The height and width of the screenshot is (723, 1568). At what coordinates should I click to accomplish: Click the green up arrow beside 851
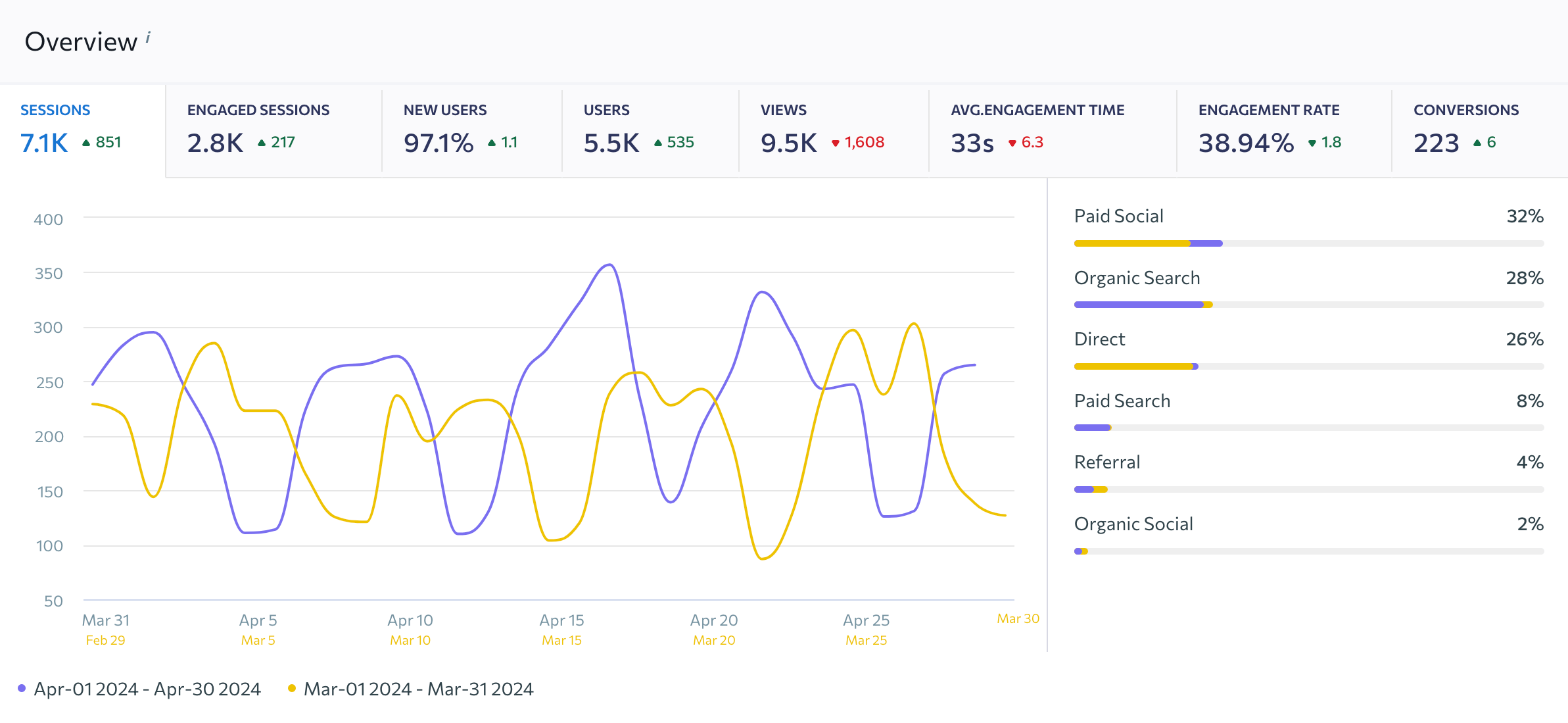click(x=86, y=143)
